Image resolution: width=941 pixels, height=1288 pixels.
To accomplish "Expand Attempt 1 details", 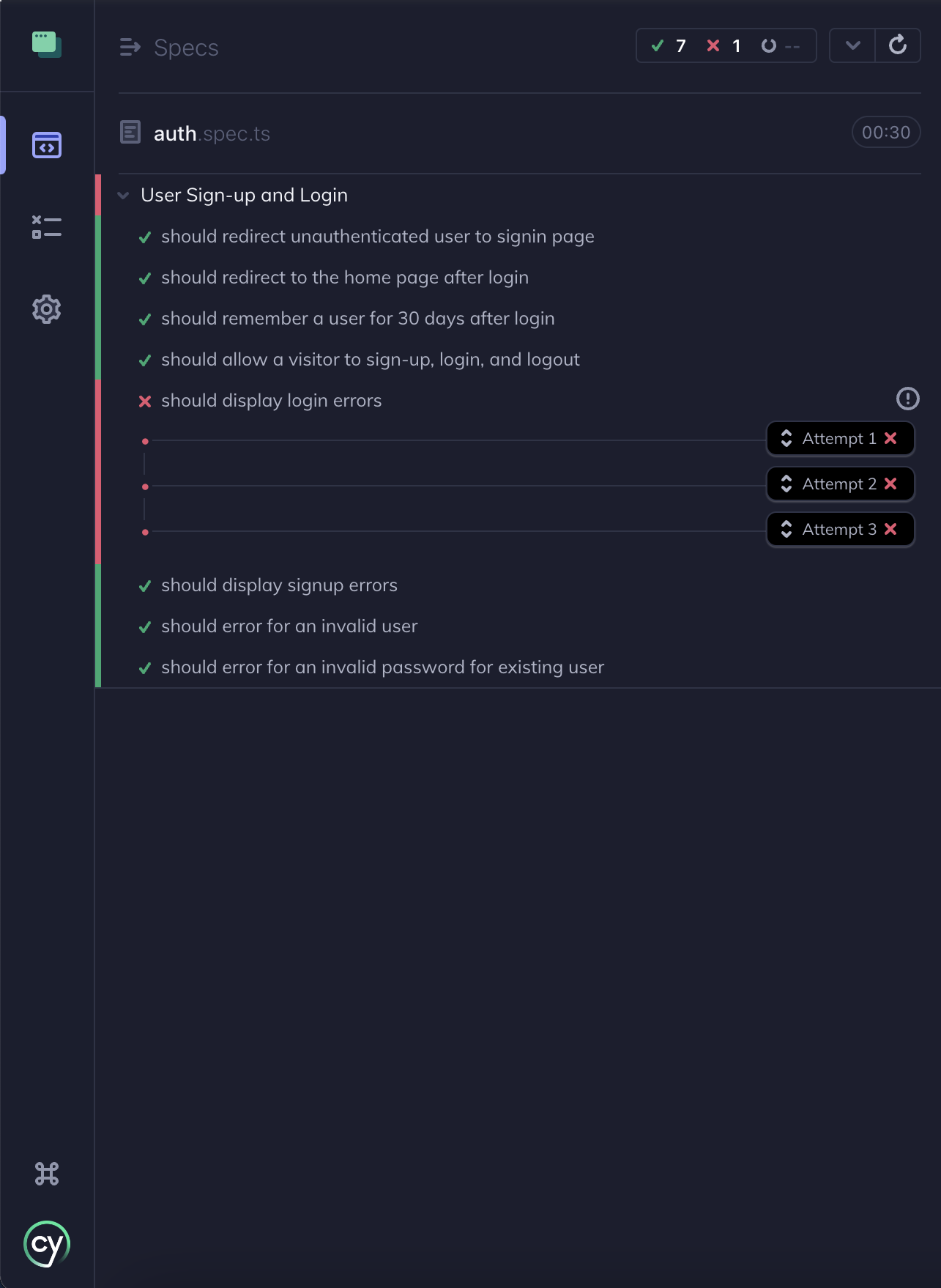I will click(840, 439).
